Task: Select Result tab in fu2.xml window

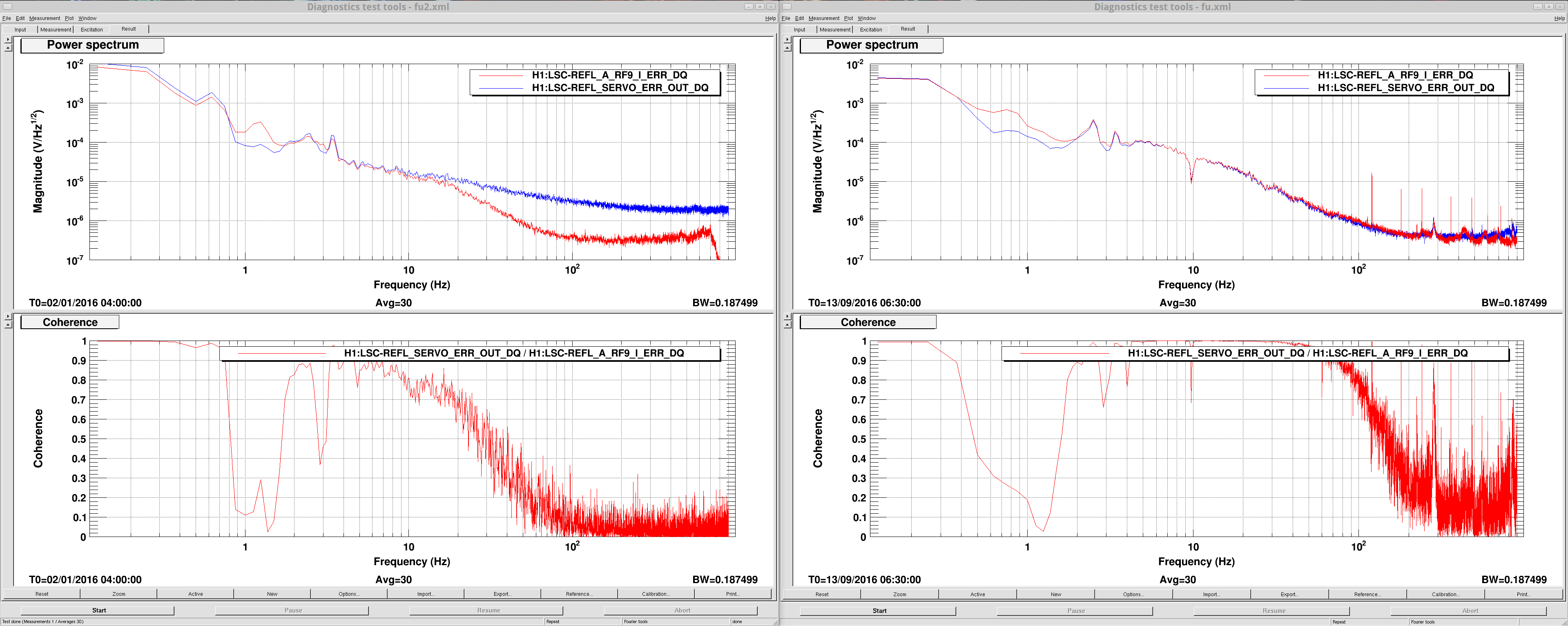Action: 128,29
